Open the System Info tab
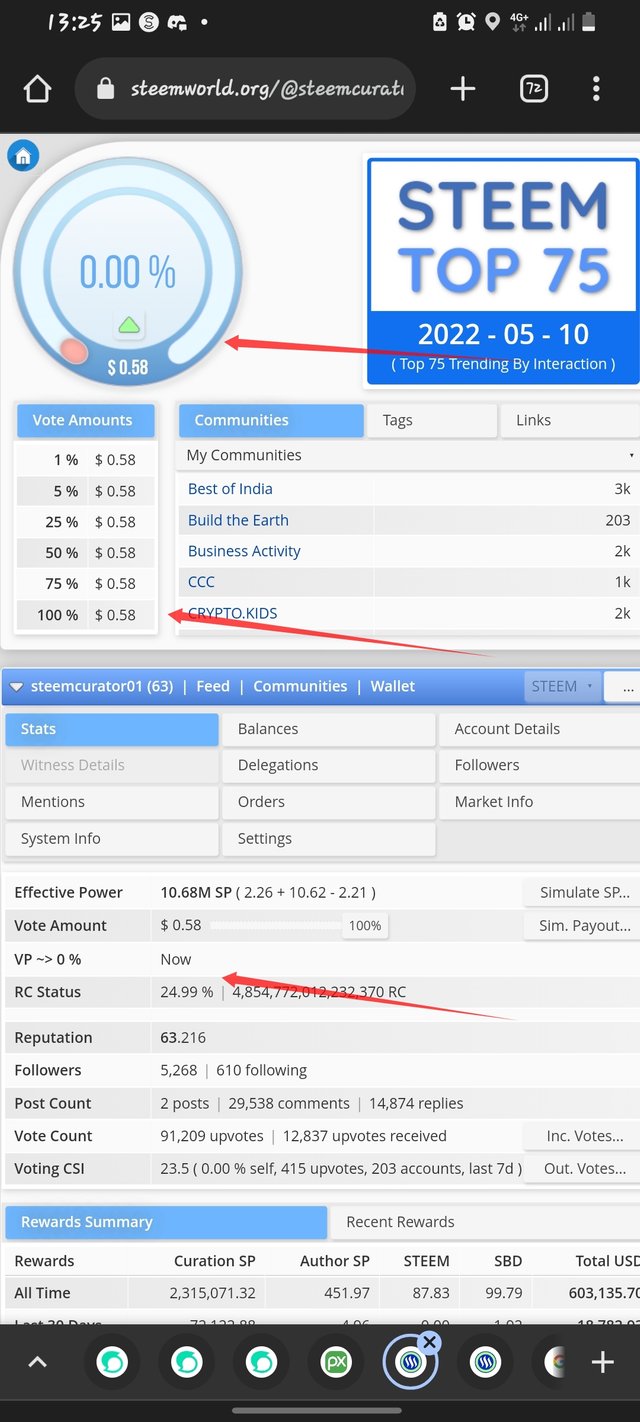The width and height of the screenshot is (640, 1422). tap(111, 839)
